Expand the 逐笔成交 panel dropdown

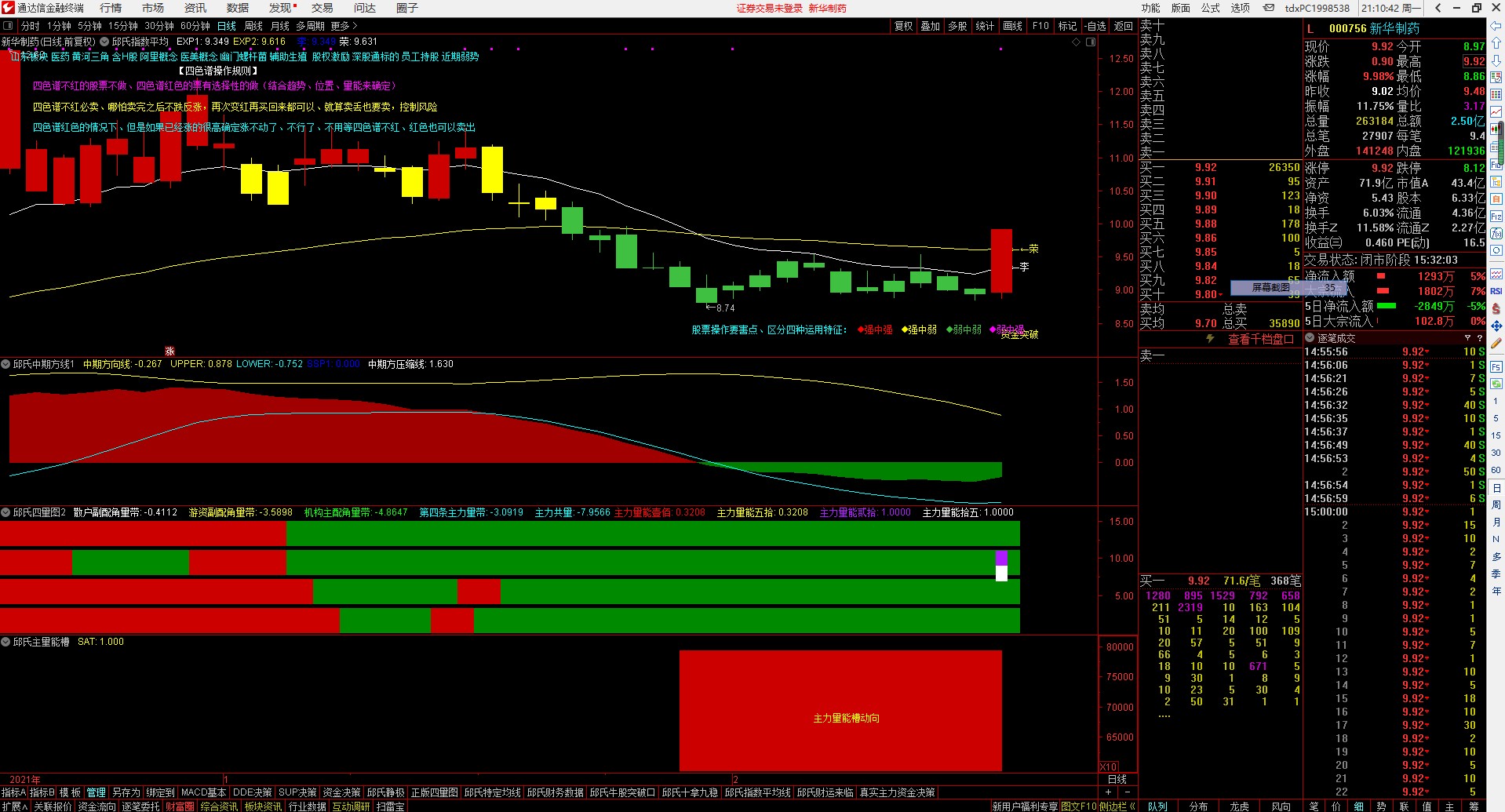(x=1310, y=338)
